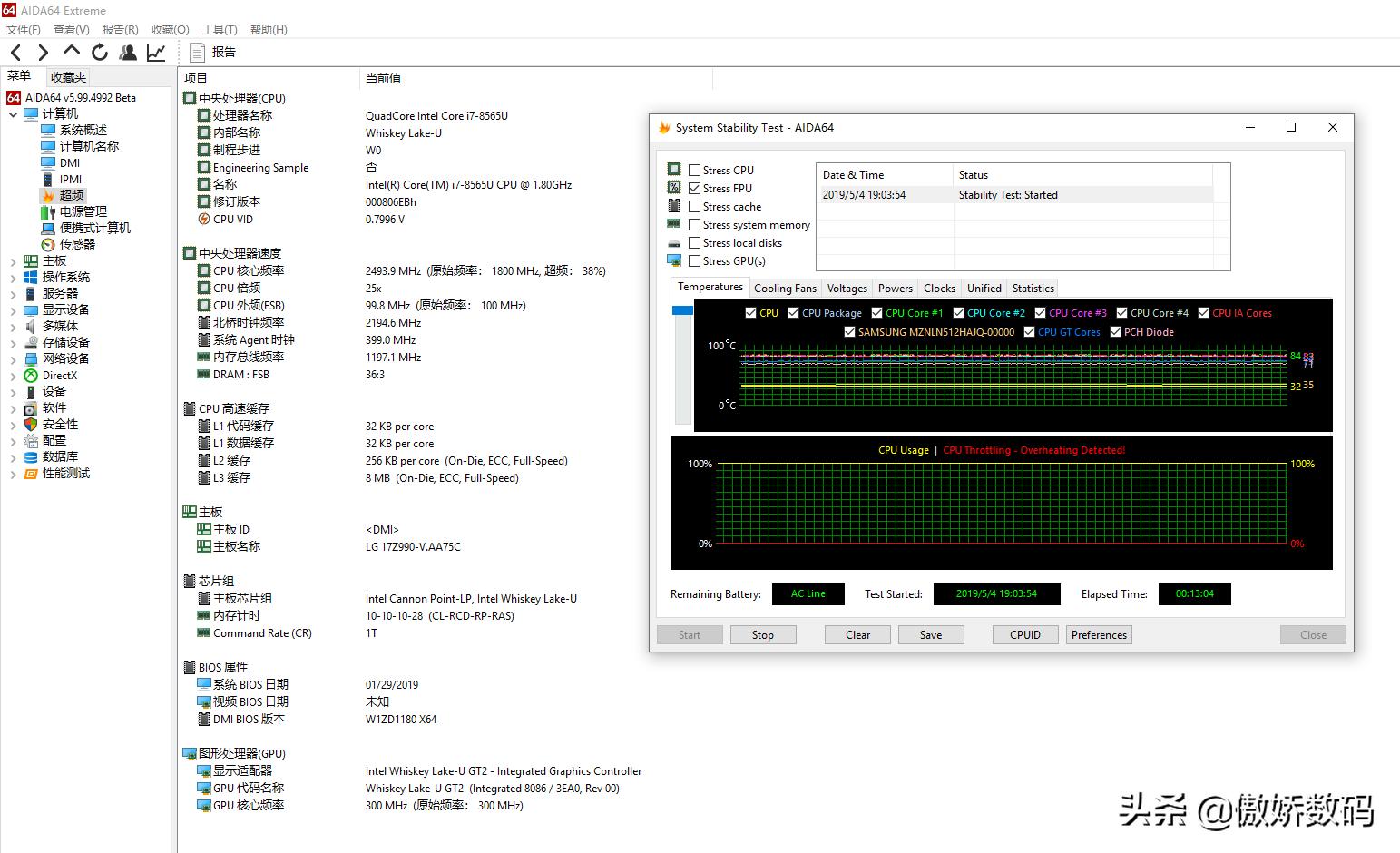Collapse the 计算机 tree node
Viewport: 1400px width, 853px height.
click(x=13, y=114)
